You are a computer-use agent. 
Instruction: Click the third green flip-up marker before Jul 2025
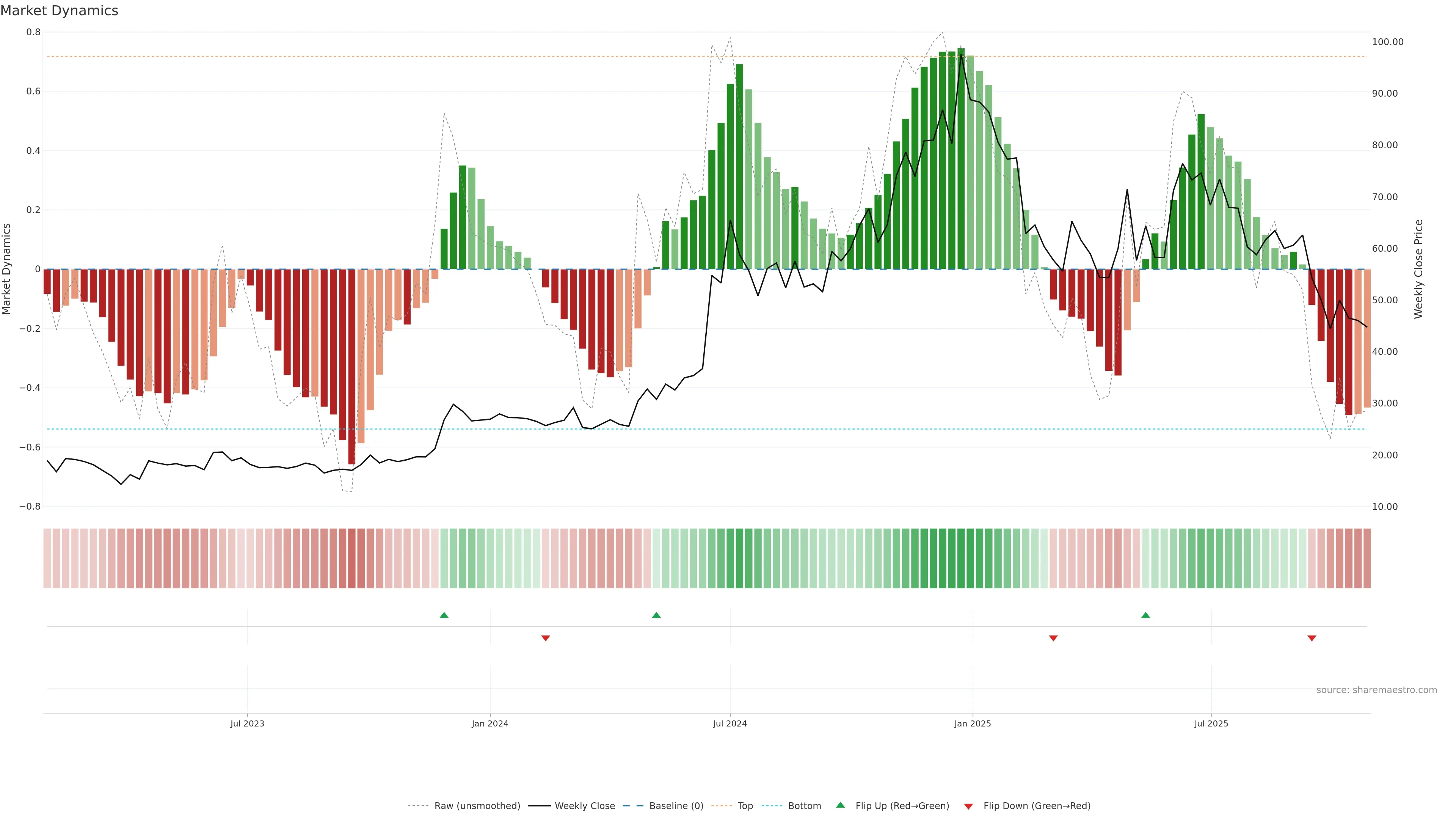point(1146,615)
